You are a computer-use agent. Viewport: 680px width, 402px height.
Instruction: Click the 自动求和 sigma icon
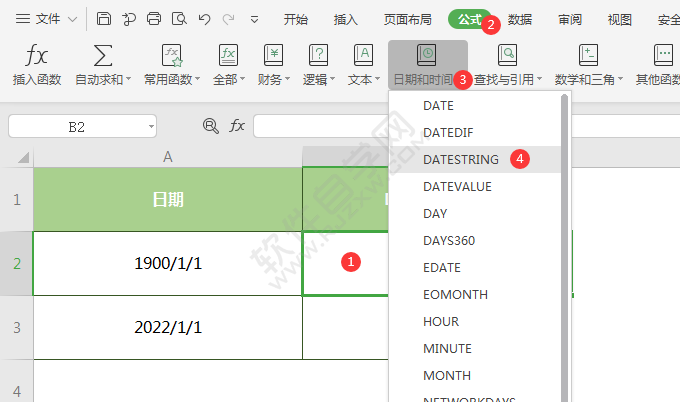click(x=103, y=56)
